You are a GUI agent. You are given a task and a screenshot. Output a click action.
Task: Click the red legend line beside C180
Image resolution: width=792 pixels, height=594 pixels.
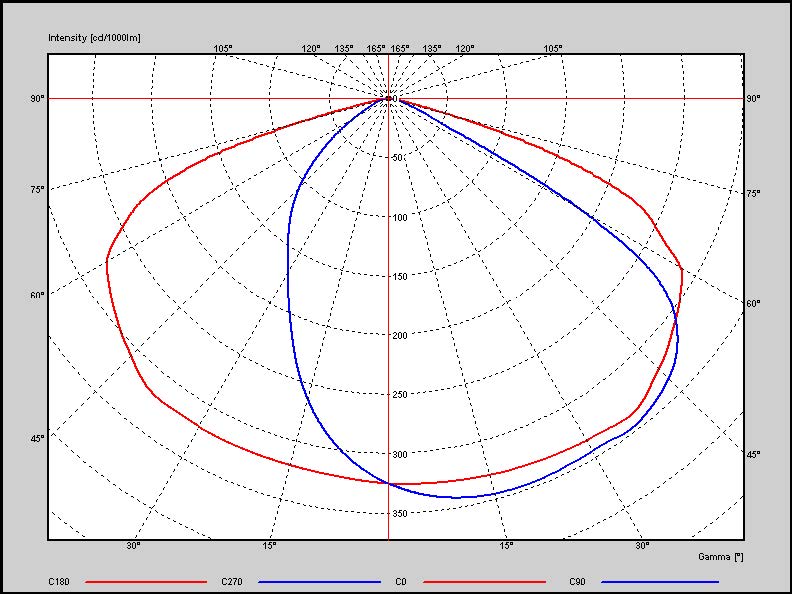[146, 582]
